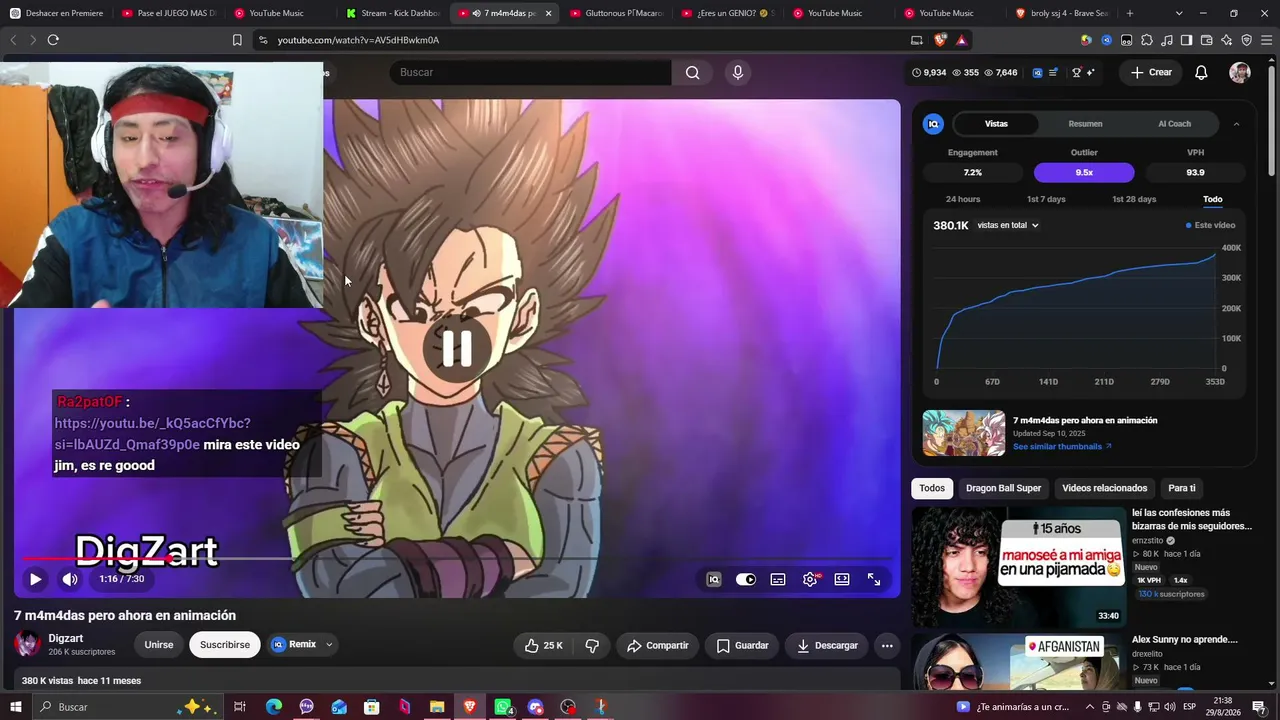Toggle autoplay switch in the video player
Viewport: 1280px width, 720px height.
point(746,579)
